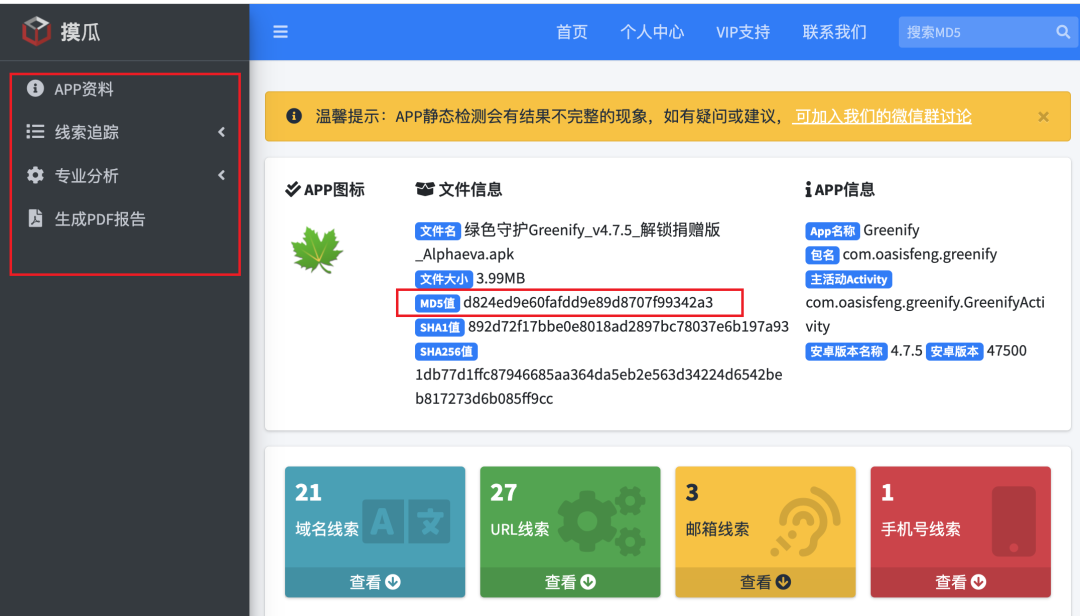
Task: Click the URL线索 card gears icon
Action: tap(601, 520)
